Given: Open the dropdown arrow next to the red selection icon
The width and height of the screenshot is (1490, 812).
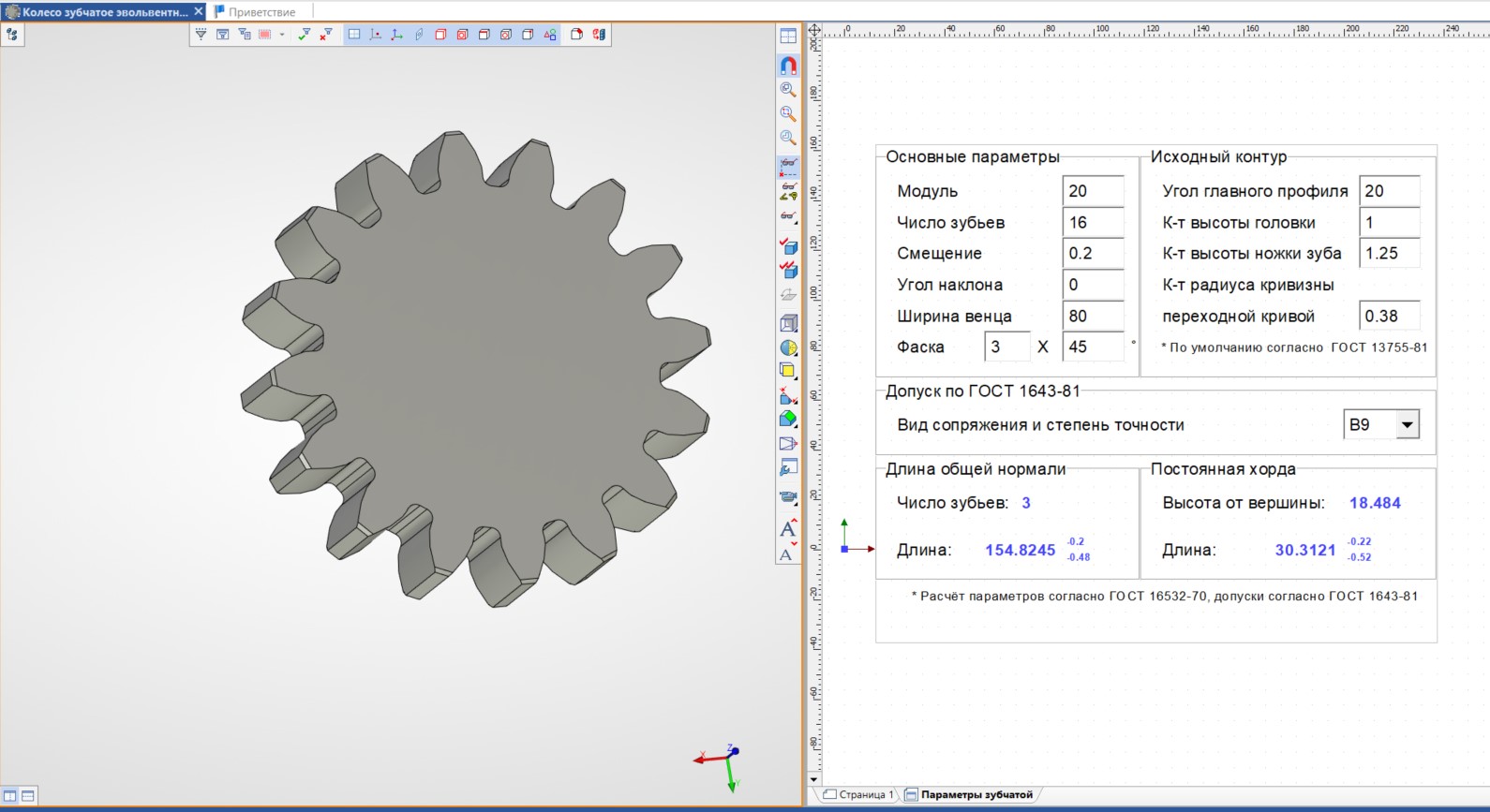Looking at the screenshot, I should [x=282, y=35].
